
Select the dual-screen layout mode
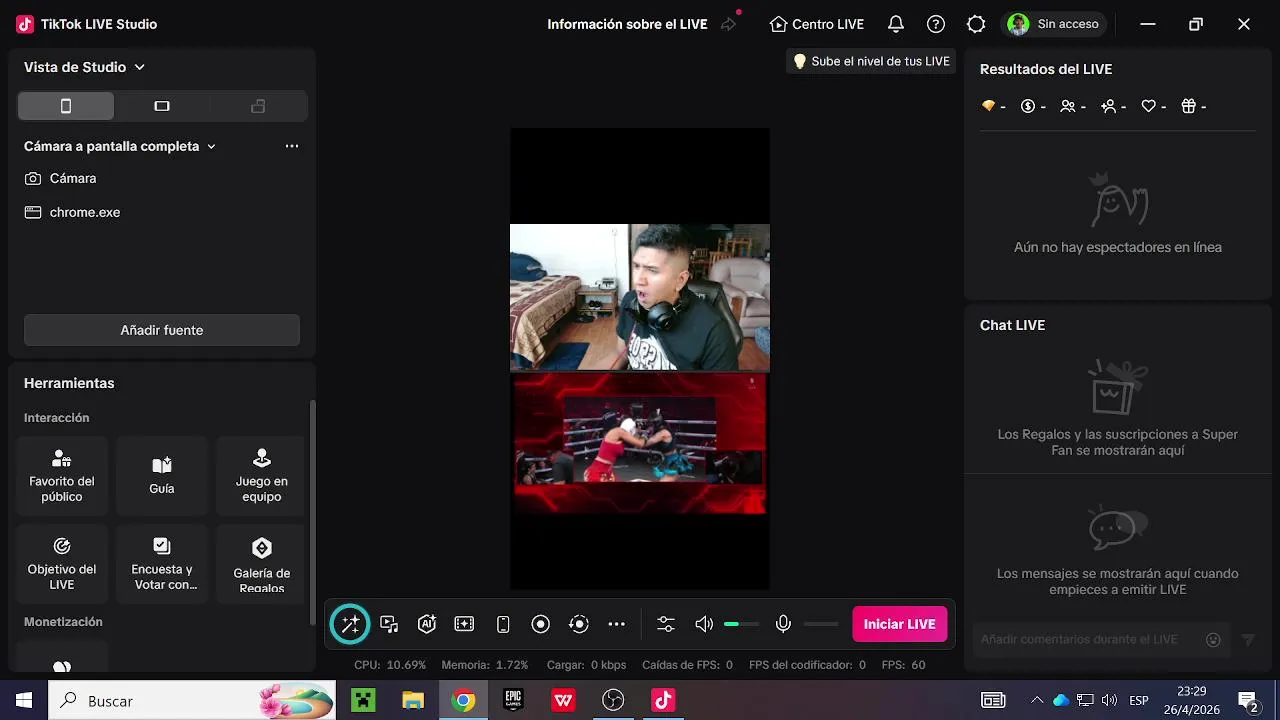pyautogui.click(x=258, y=106)
